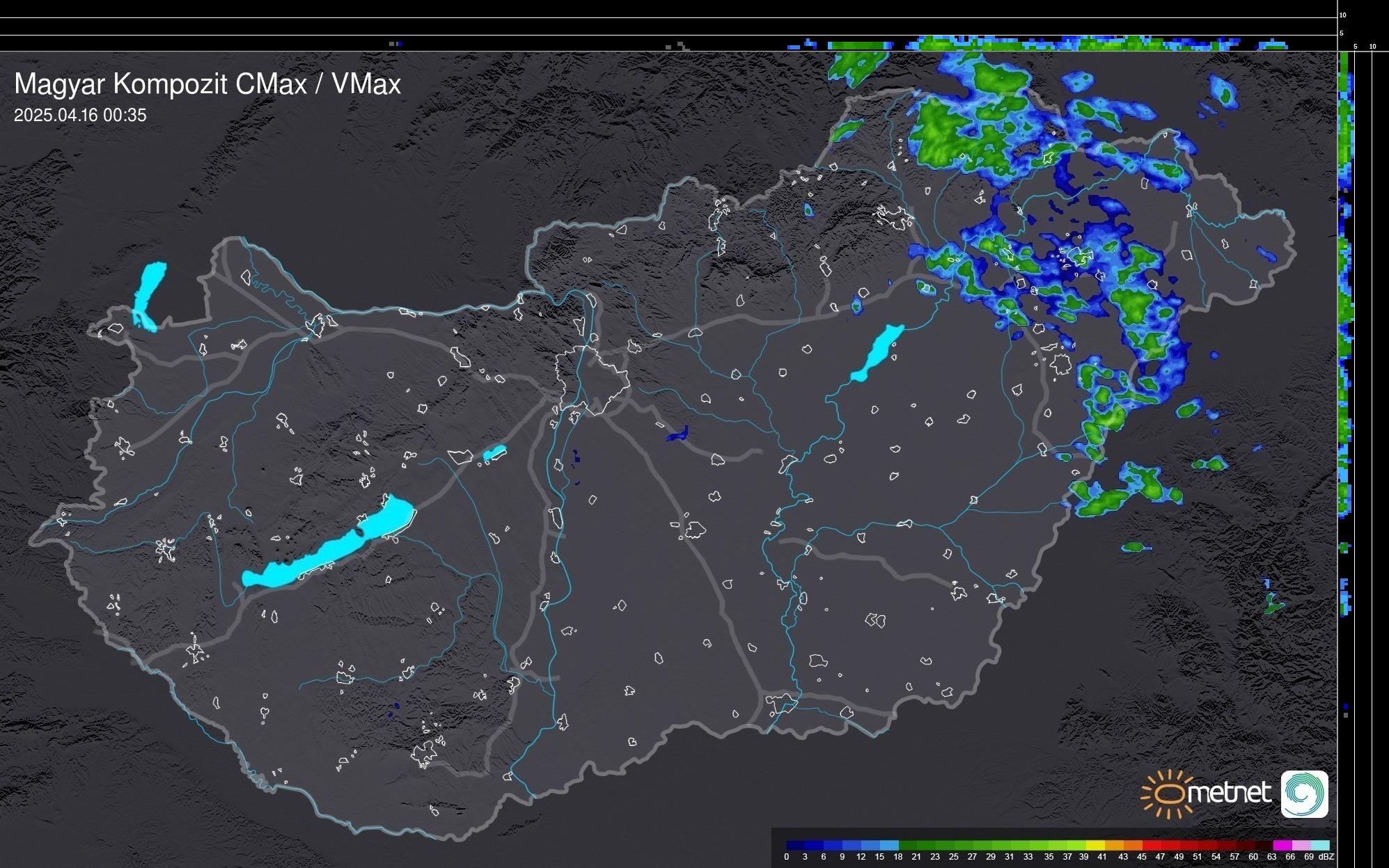1389x868 pixels.
Task: Click the 45 value label in the legend
Action: 1141,857
